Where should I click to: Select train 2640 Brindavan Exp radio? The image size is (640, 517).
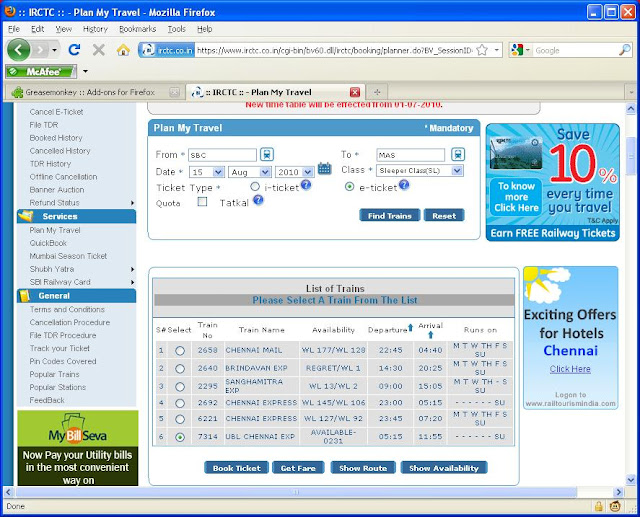pyautogui.click(x=180, y=368)
